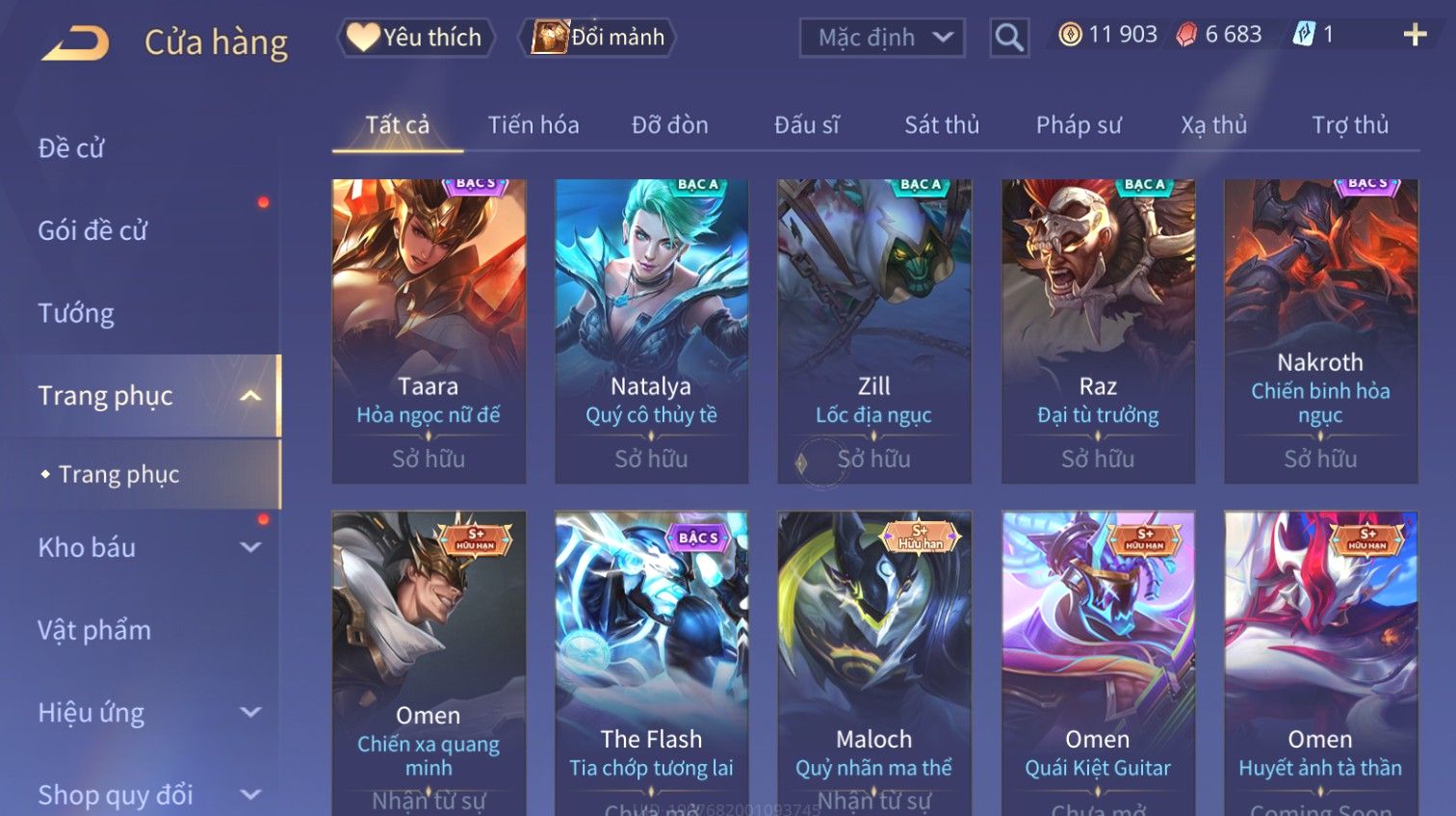Switch to the Sát thủ tab
This screenshot has height=816, width=1456.
942,125
